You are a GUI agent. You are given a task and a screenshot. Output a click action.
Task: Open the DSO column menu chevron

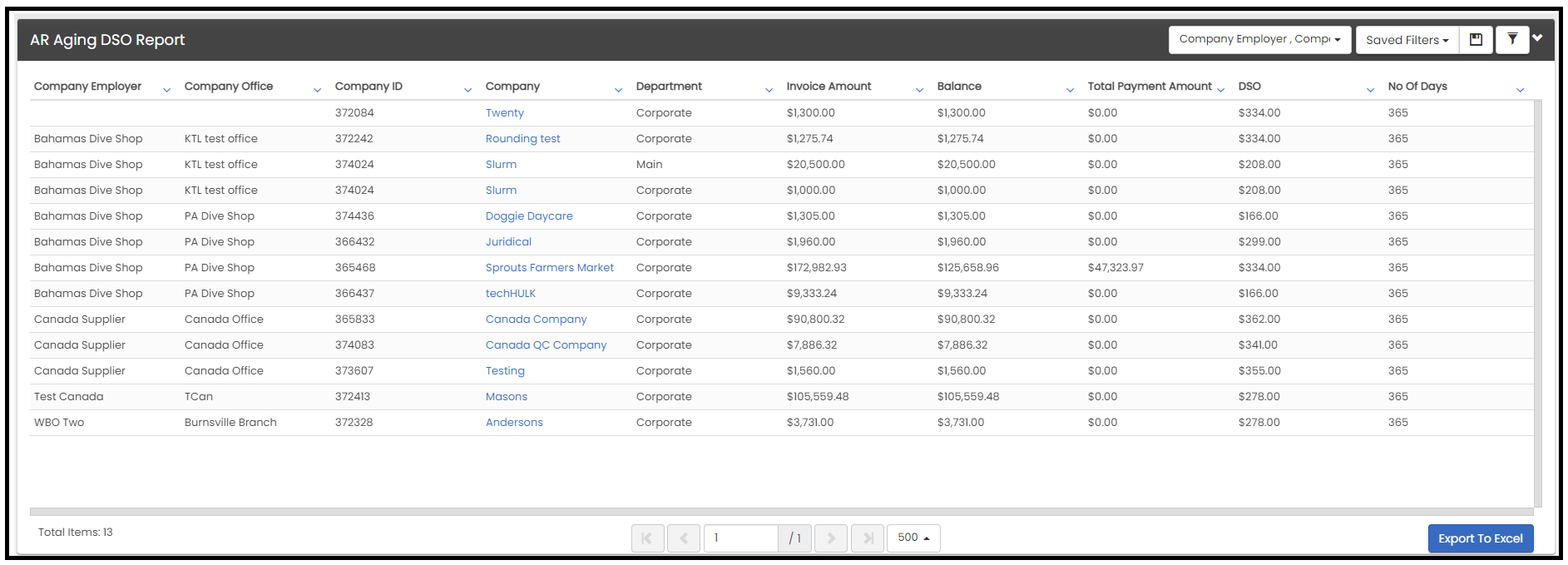point(1370,90)
